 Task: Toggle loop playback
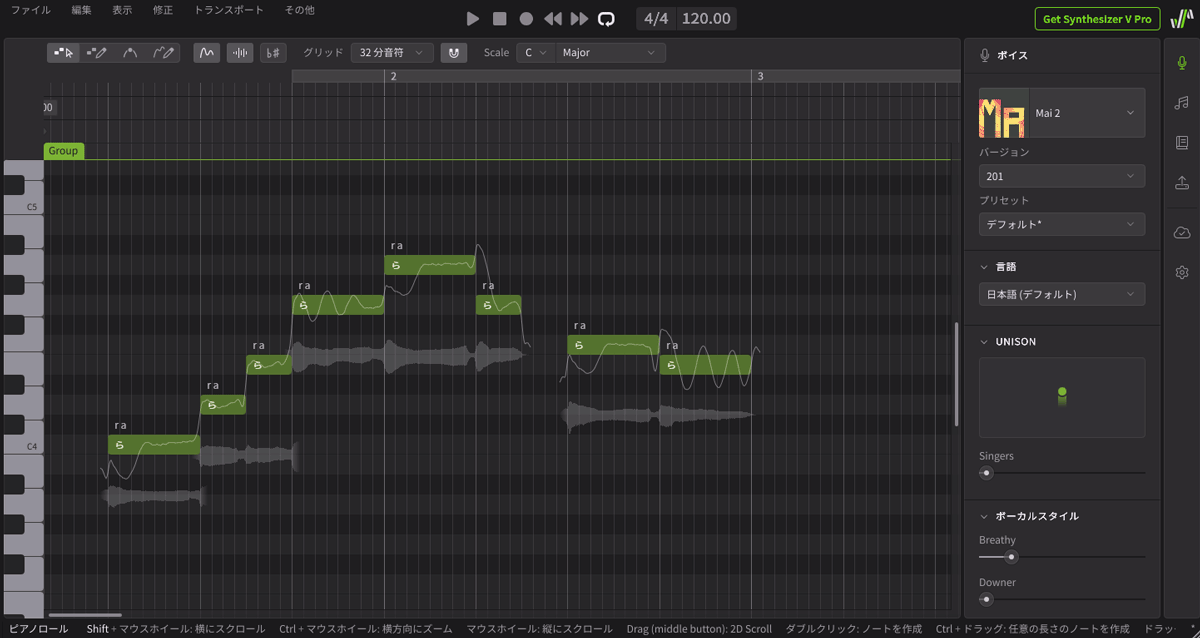coord(606,18)
